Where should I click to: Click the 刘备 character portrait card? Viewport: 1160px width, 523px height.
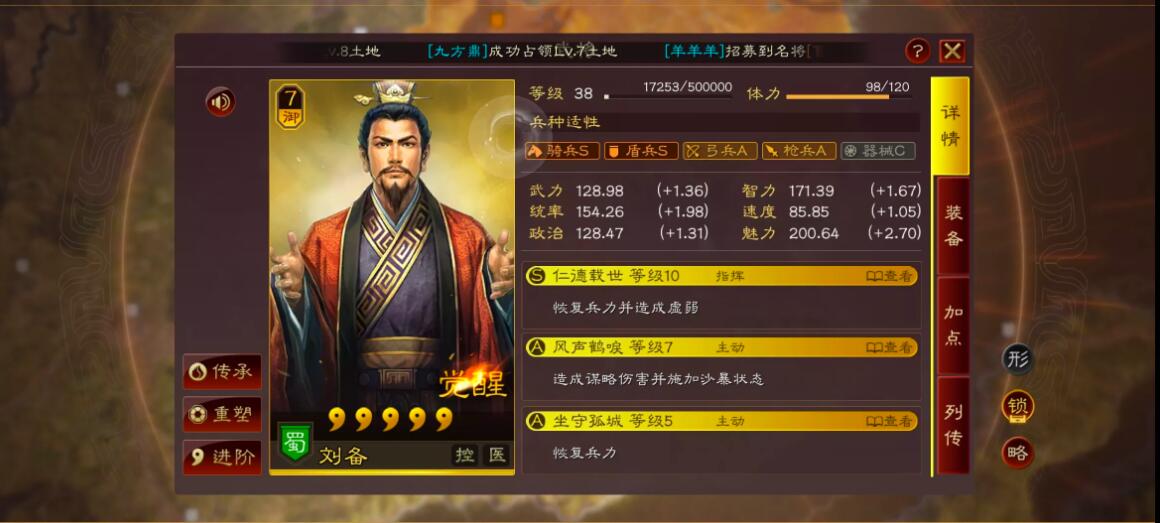coord(392,276)
